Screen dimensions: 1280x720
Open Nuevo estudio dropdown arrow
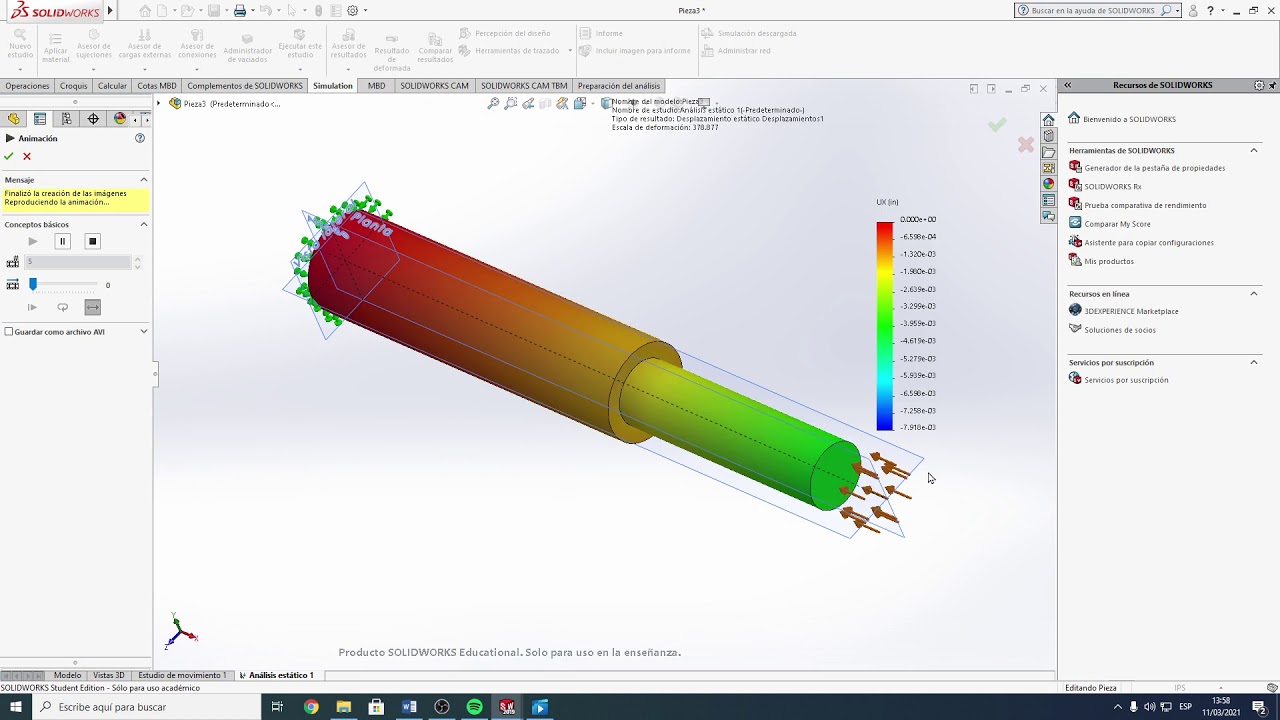pos(20,69)
